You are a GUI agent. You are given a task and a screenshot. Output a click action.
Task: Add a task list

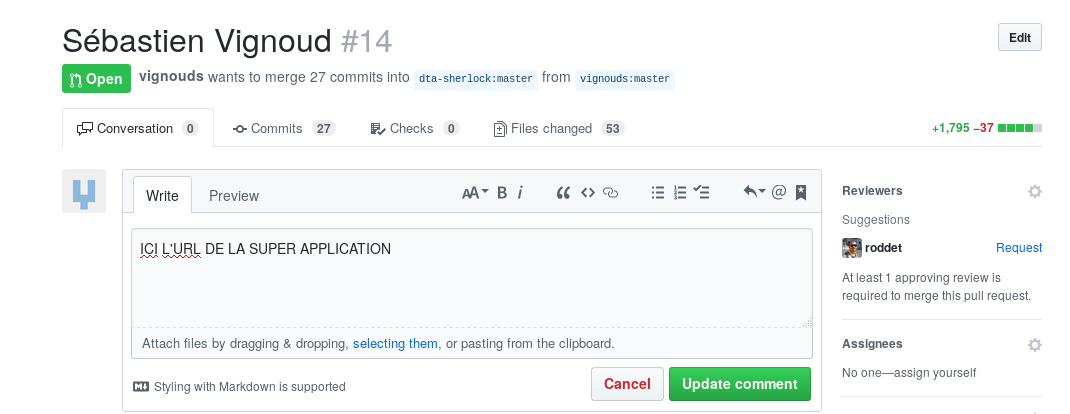pyautogui.click(x=702, y=193)
